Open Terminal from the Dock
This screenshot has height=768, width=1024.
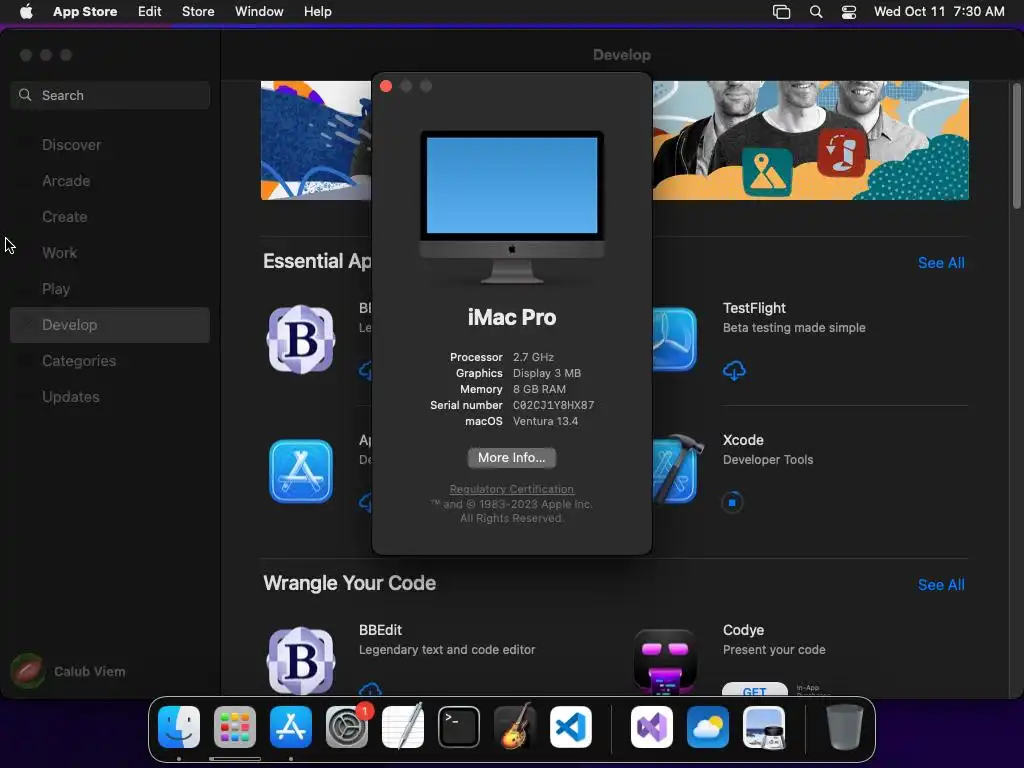[x=459, y=727]
